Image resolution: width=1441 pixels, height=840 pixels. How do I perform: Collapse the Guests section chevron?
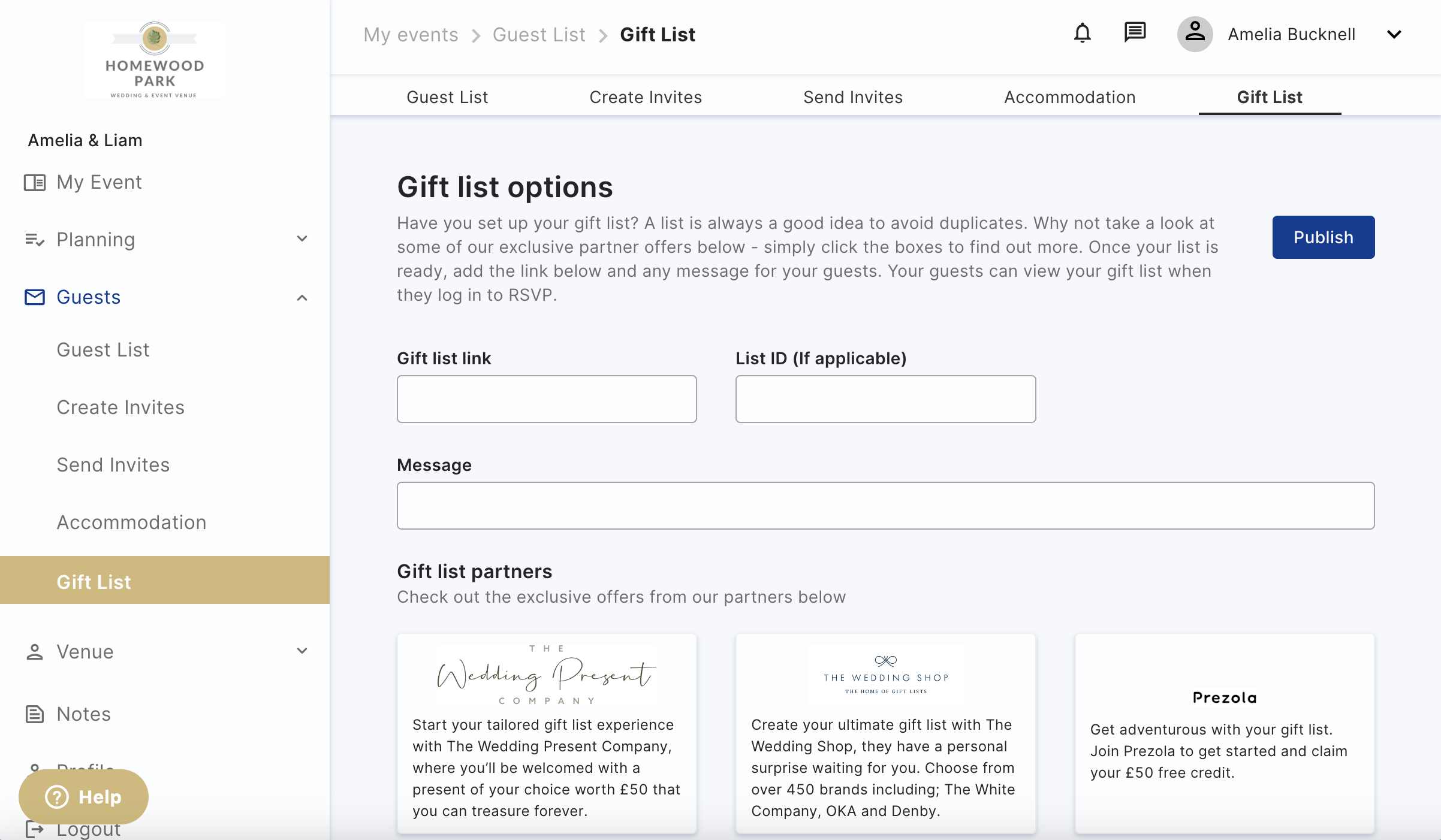302,298
